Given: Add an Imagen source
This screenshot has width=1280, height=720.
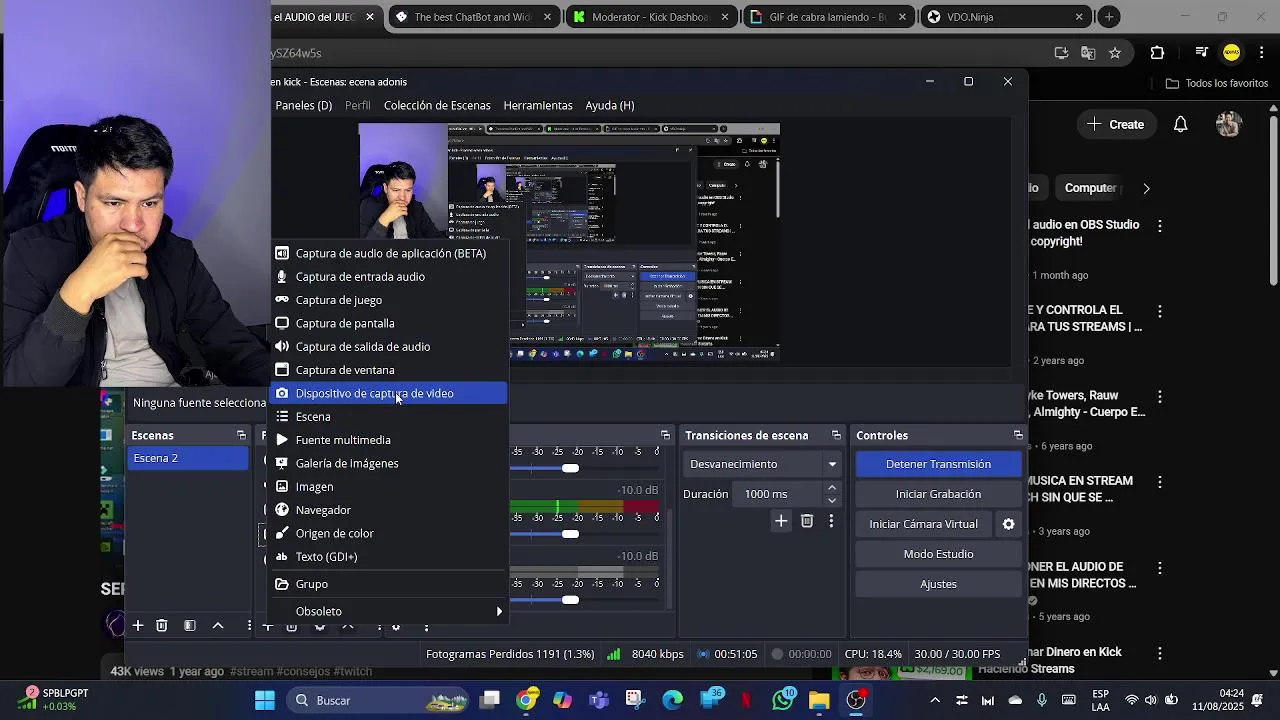Looking at the screenshot, I should tap(390, 487).
